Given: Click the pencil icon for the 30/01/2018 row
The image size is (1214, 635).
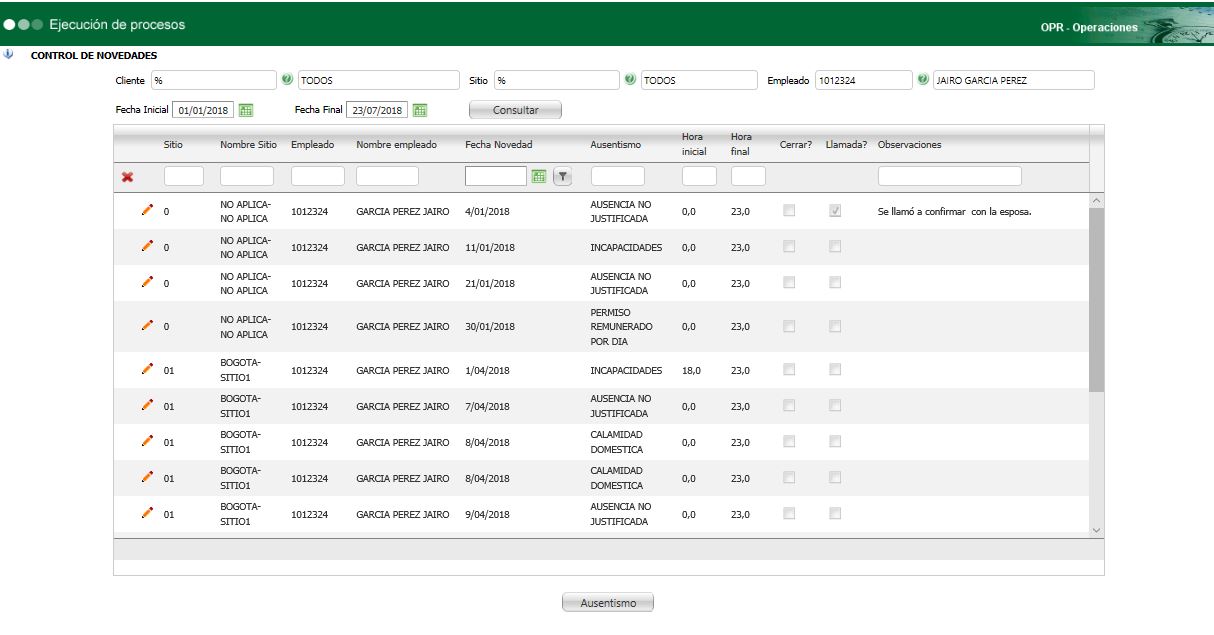Looking at the screenshot, I should click(x=147, y=326).
